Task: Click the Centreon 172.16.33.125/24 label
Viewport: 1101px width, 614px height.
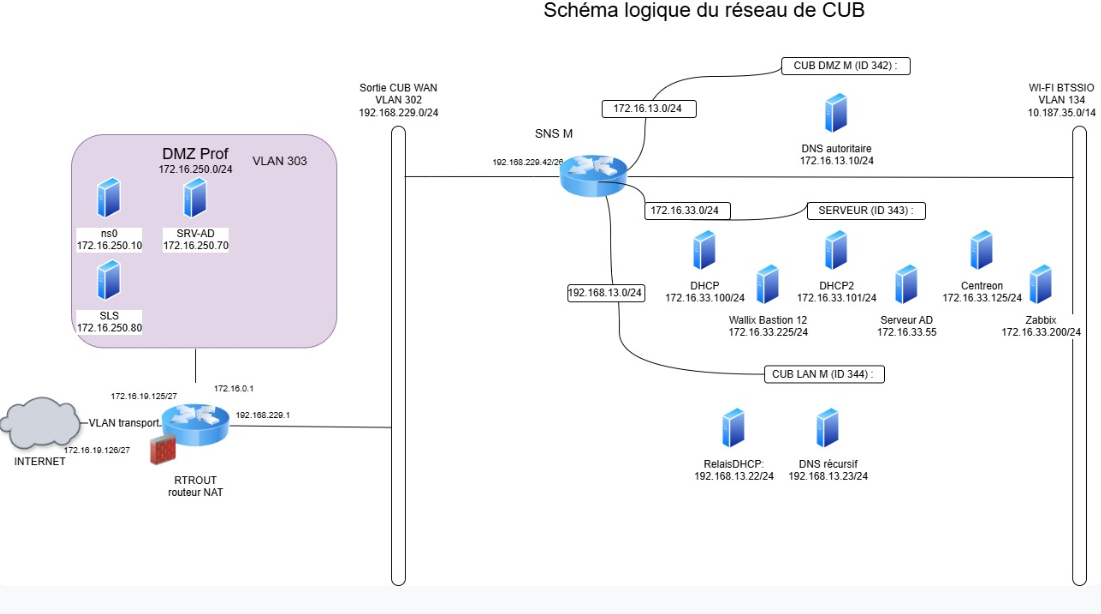Action: 982,292
